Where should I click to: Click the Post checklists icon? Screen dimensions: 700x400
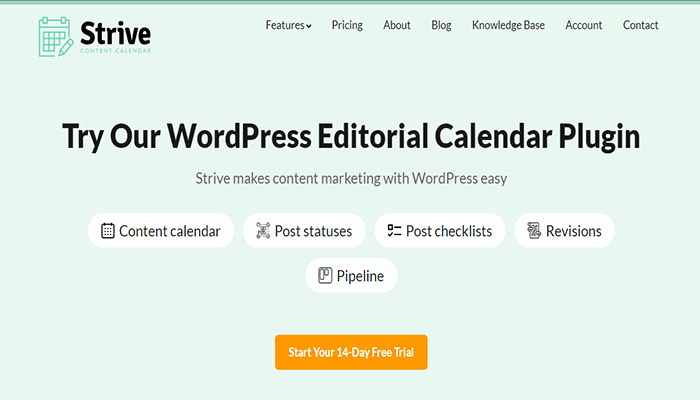click(x=394, y=231)
